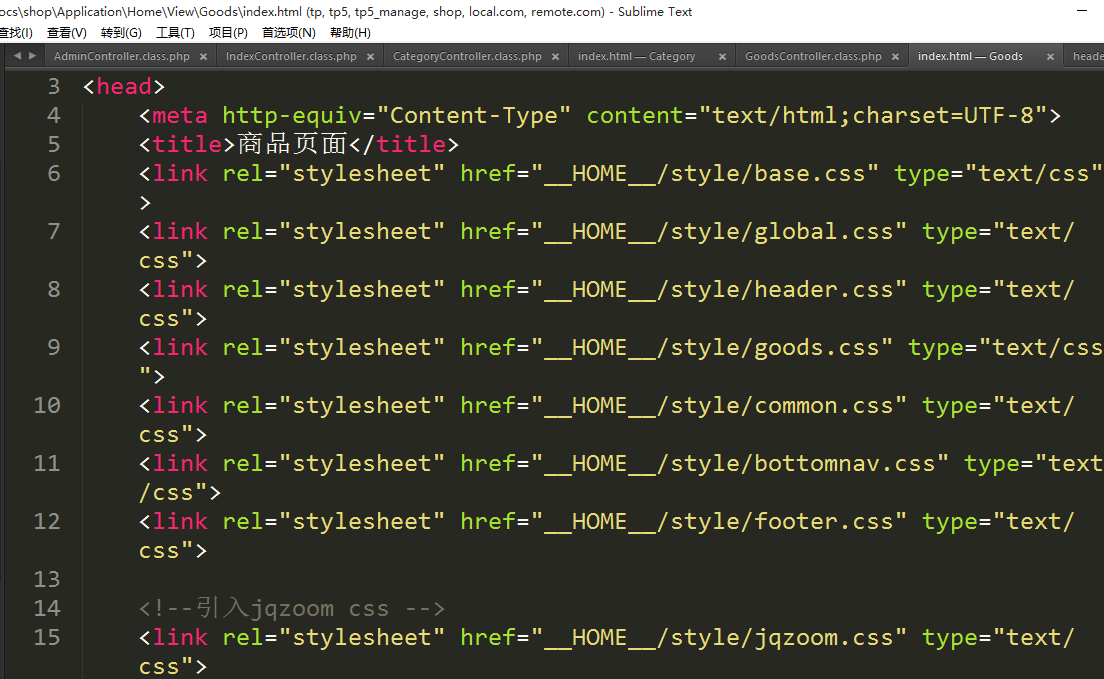Close the CategoryController.class.php tab
Image resolution: width=1104 pixels, height=679 pixels.
click(555, 57)
